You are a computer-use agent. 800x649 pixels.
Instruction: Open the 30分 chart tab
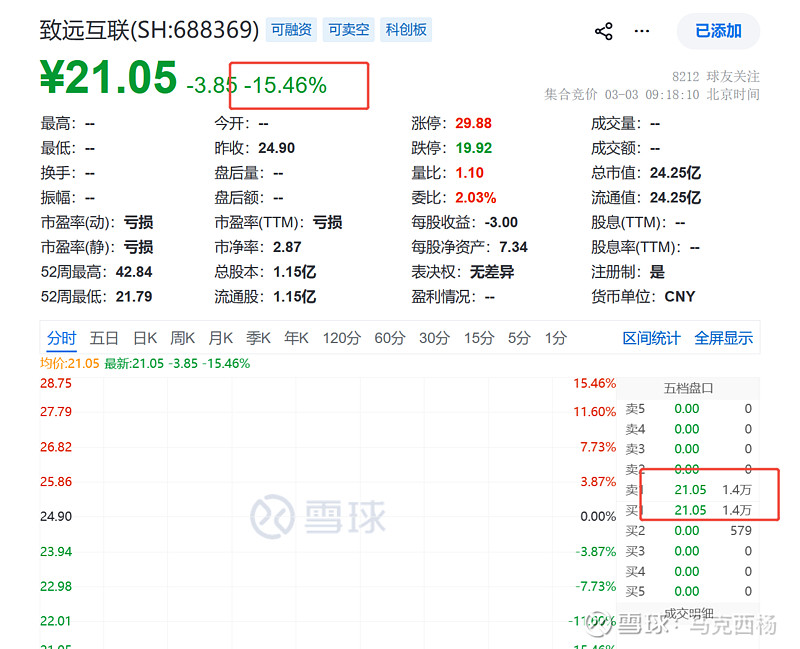[434, 338]
